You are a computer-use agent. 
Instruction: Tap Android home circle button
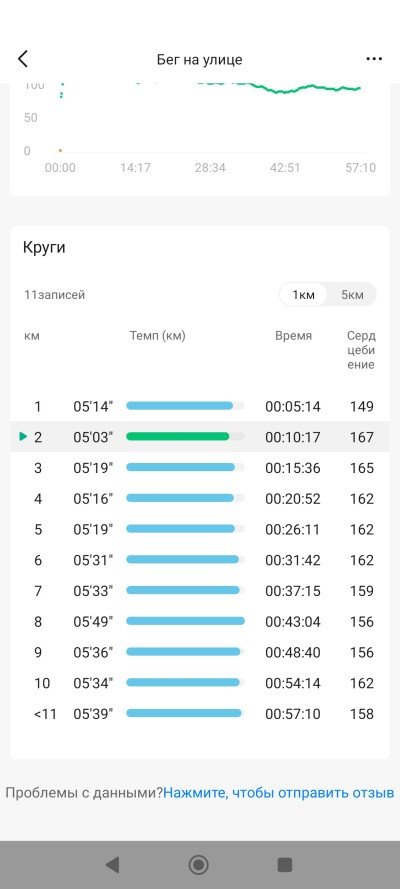(x=198, y=865)
